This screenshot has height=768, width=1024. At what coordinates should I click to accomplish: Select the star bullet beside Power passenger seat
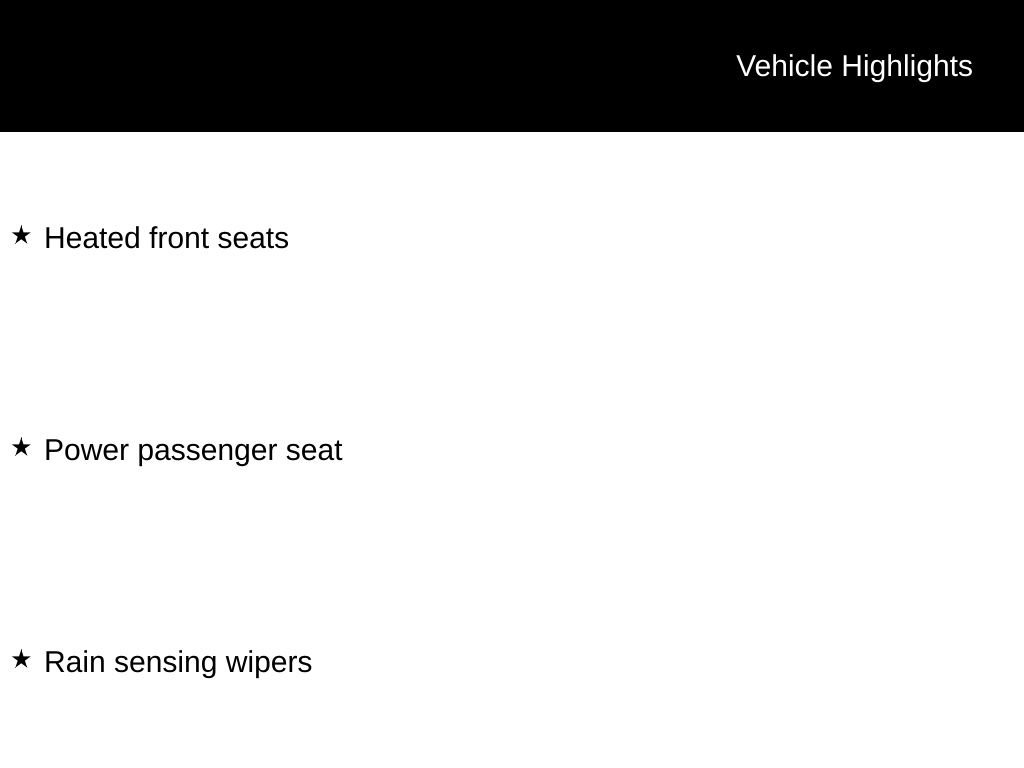21,448
